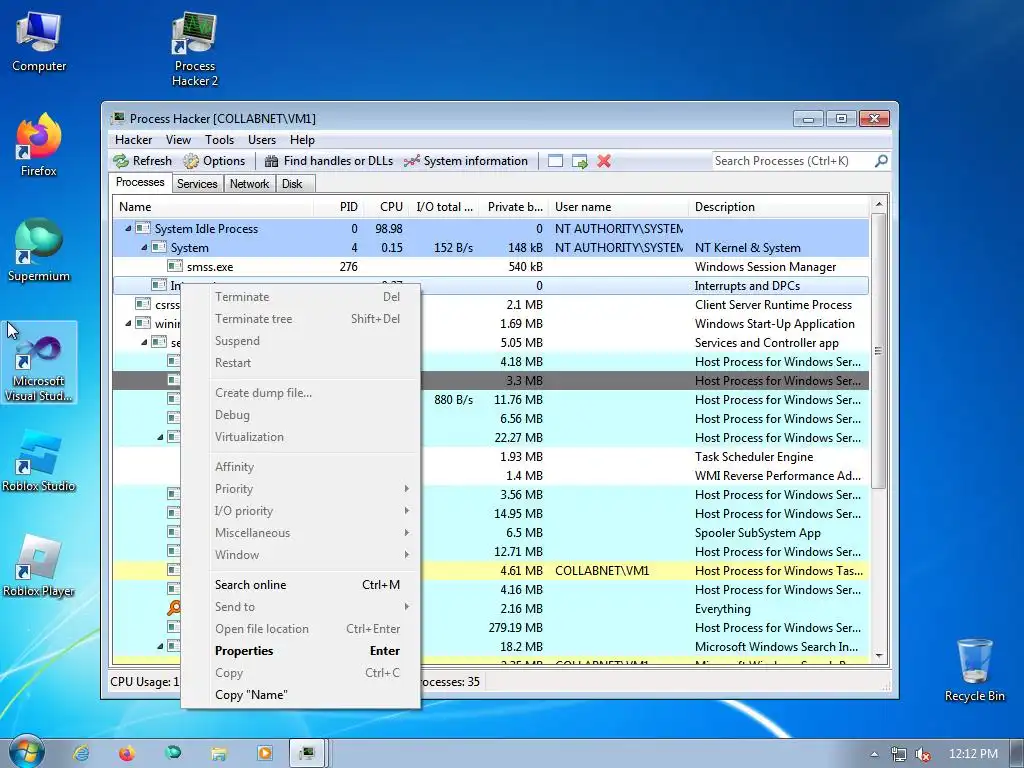Open Windows Media Player taskbar icon
Image resolution: width=1024 pixels, height=768 pixels.
pyautogui.click(x=264, y=753)
